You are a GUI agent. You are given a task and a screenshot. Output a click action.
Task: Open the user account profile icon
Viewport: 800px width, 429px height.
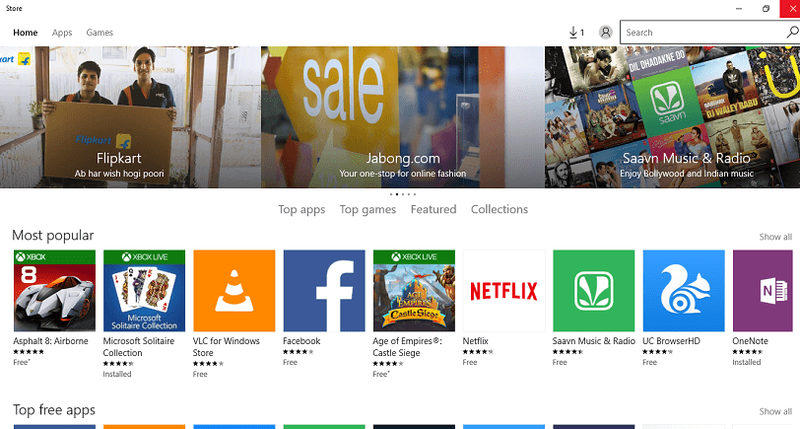coord(606,33)
